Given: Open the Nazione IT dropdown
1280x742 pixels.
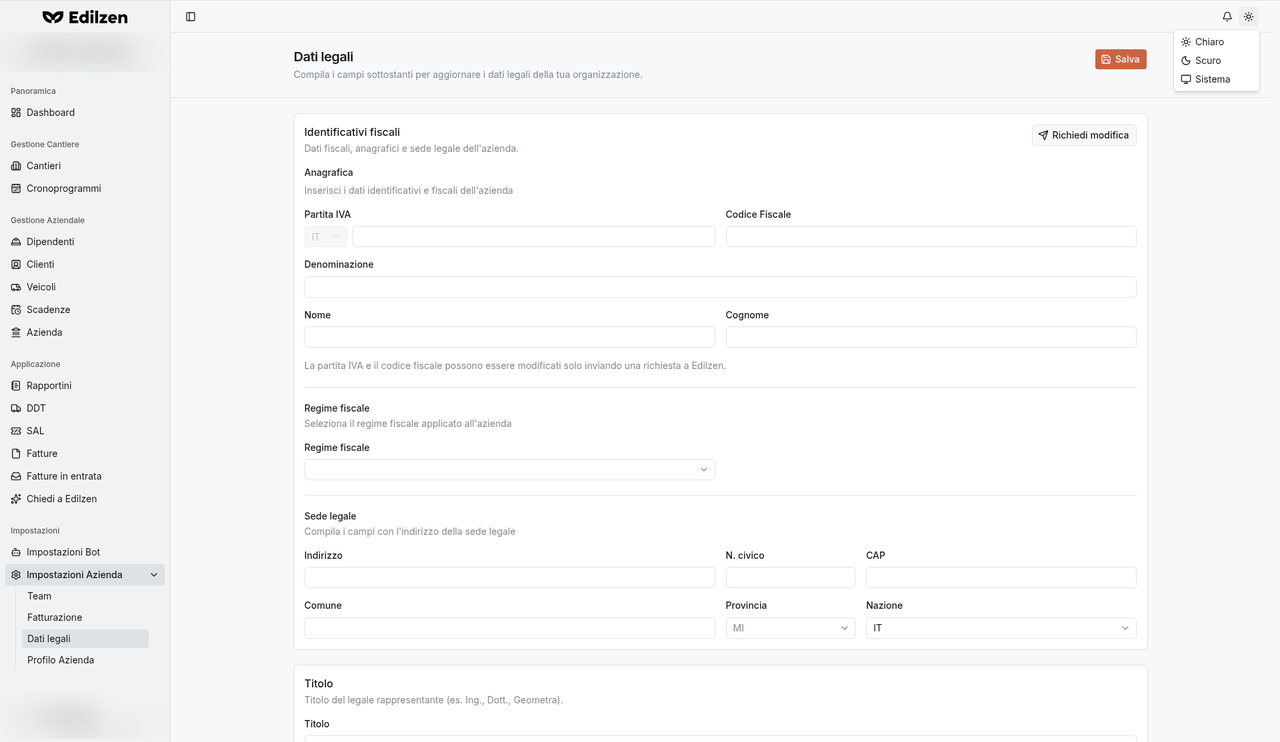Looking at the screenshot, I should point(1001,628).
